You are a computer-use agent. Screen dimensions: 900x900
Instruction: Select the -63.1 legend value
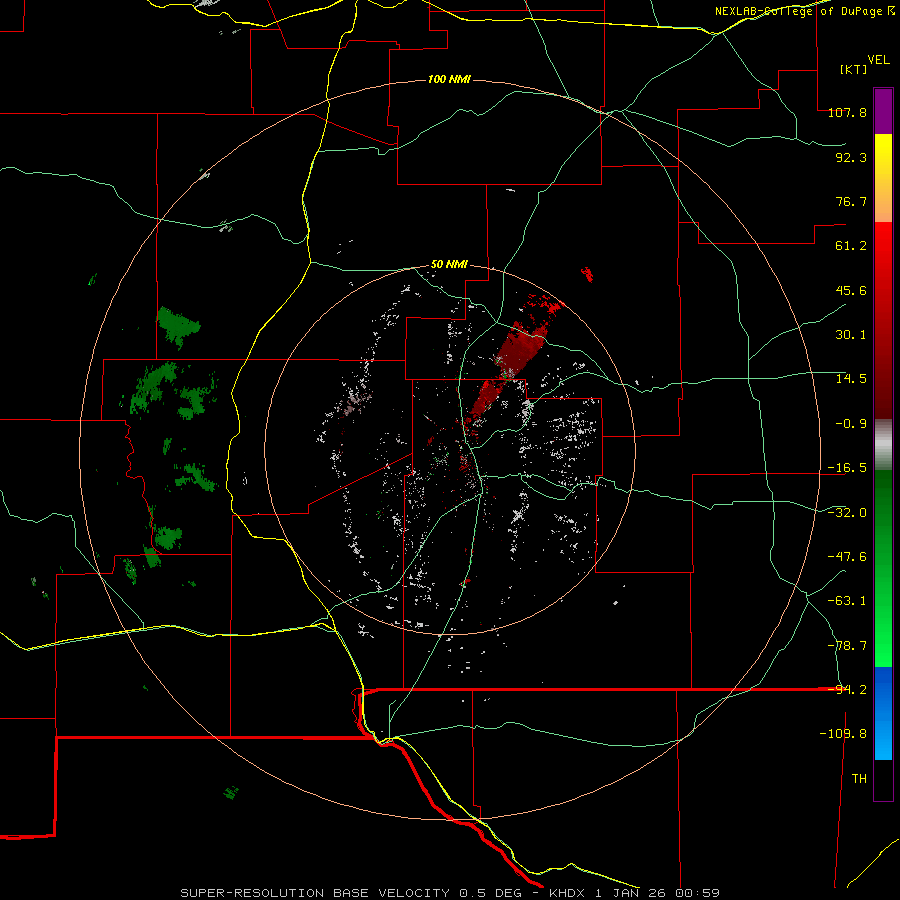click(x=847, y=601)
